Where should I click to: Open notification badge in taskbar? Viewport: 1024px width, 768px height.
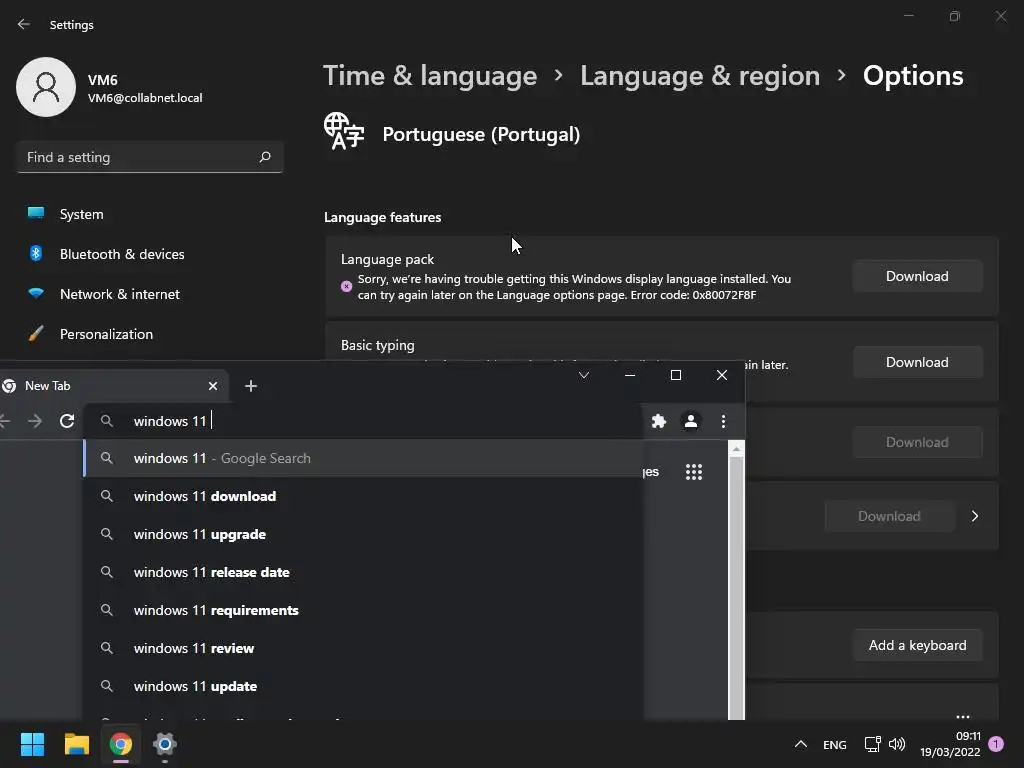[x=996, y=744]
